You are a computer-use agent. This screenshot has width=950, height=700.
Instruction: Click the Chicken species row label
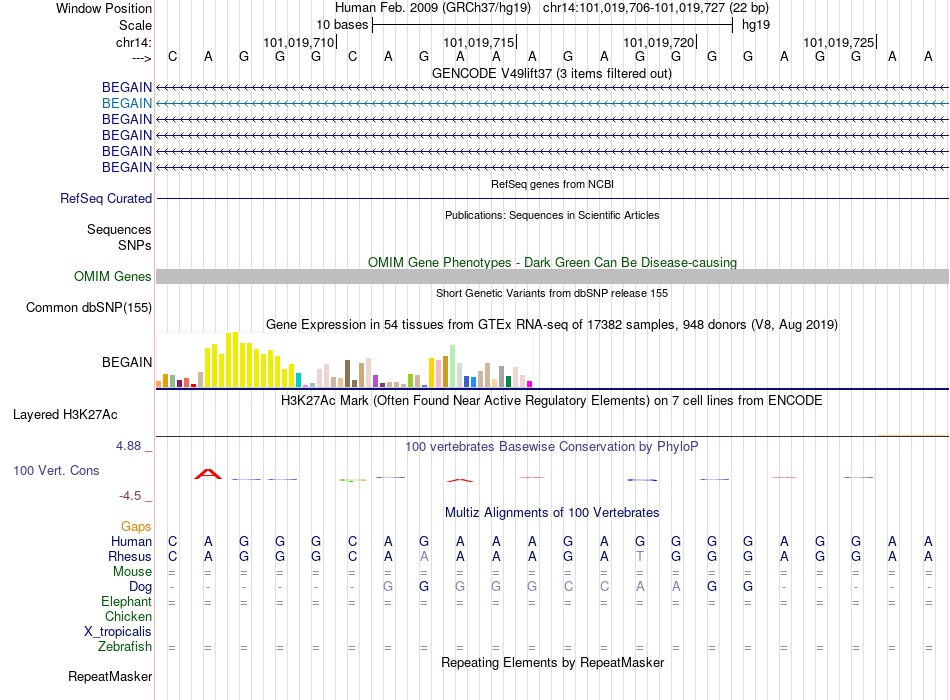[128, 617]
